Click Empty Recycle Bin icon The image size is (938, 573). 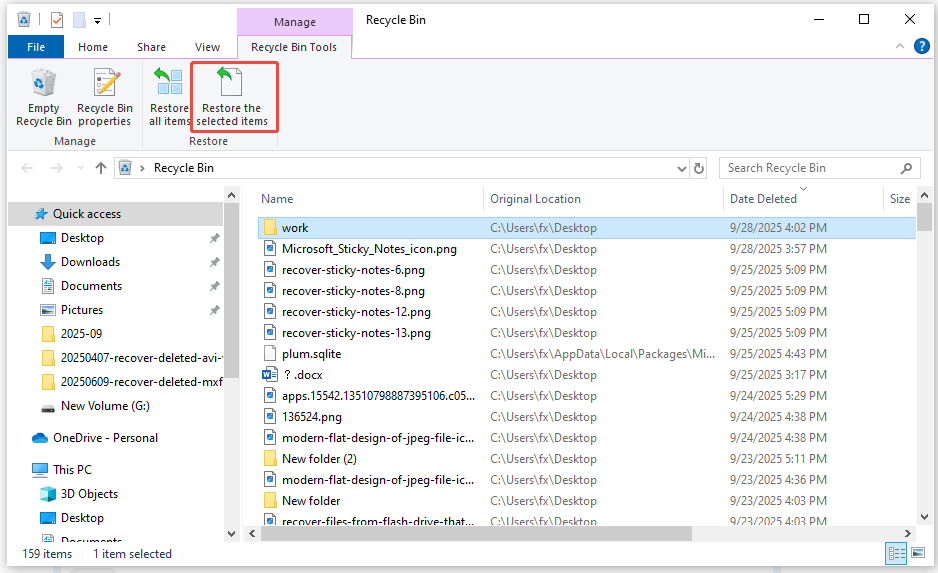[x=44, y=83]
